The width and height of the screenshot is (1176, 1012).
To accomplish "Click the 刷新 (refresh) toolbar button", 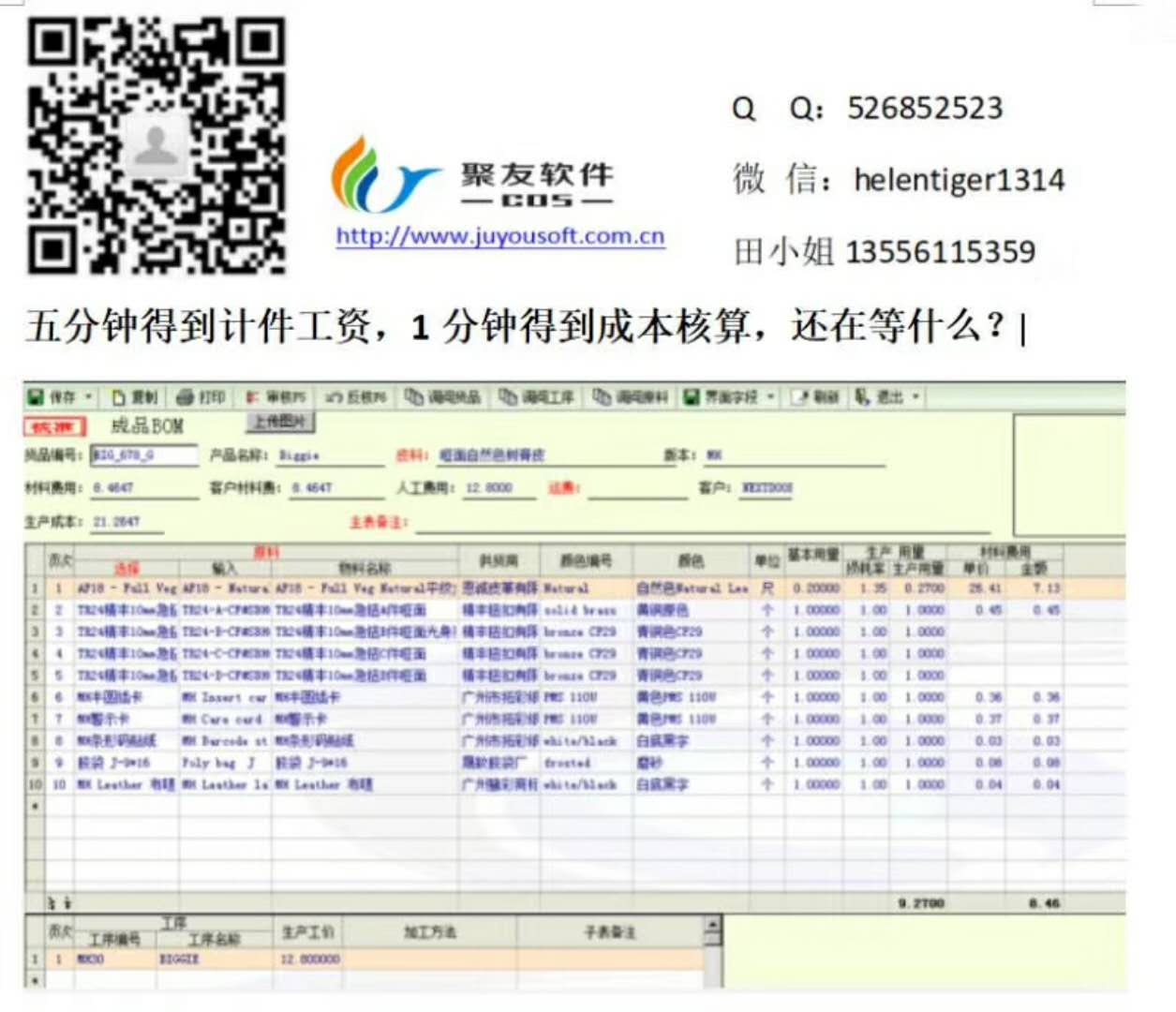I will (x=815, y=397).
